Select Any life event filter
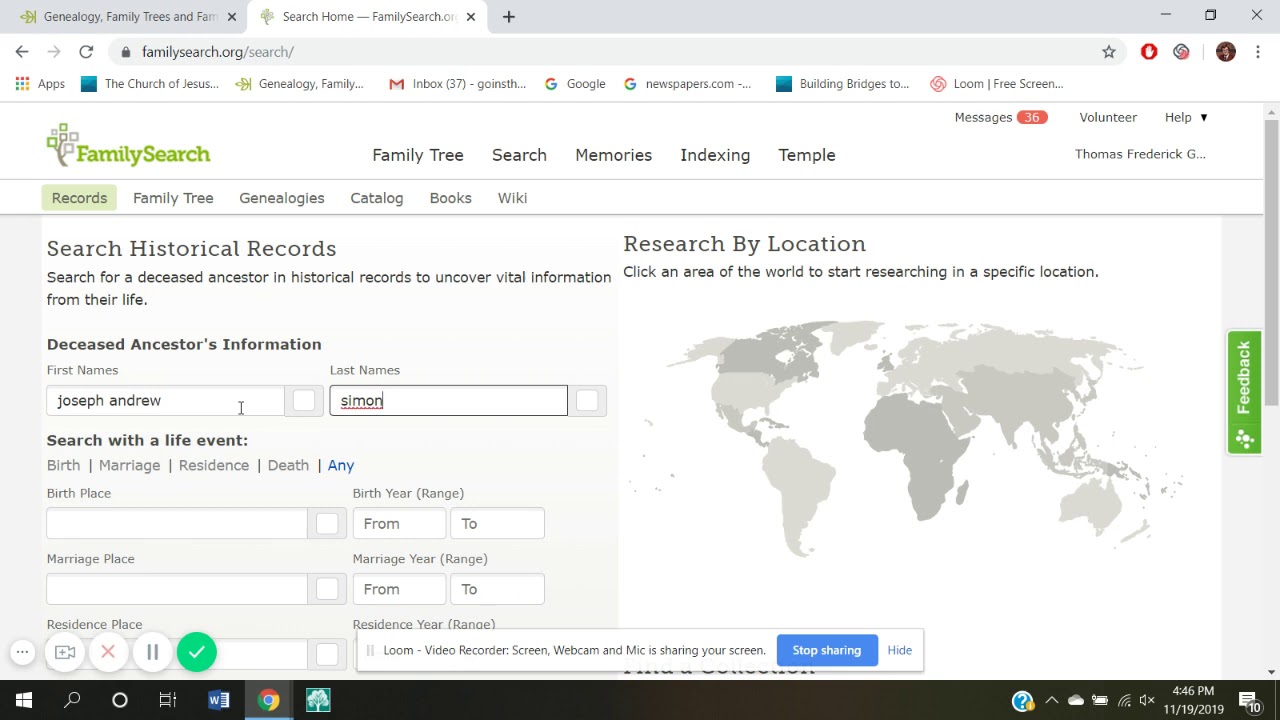 (x=341, y=465)
